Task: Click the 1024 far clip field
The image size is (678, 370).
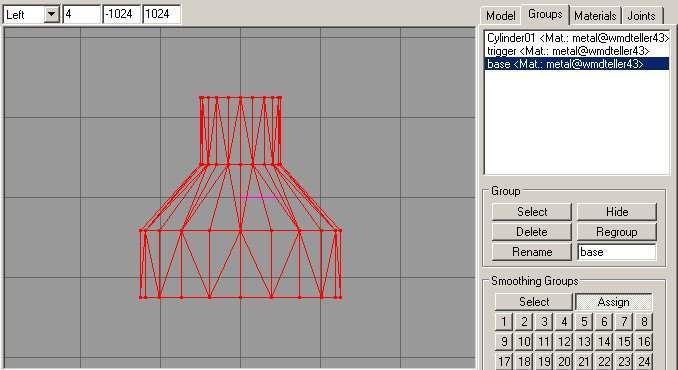Action: pos(161,14)
